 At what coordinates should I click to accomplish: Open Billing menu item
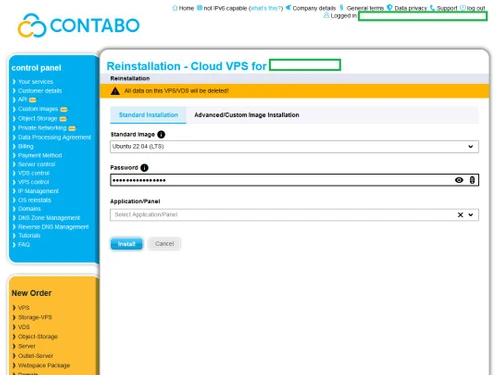tap(26, 146)
